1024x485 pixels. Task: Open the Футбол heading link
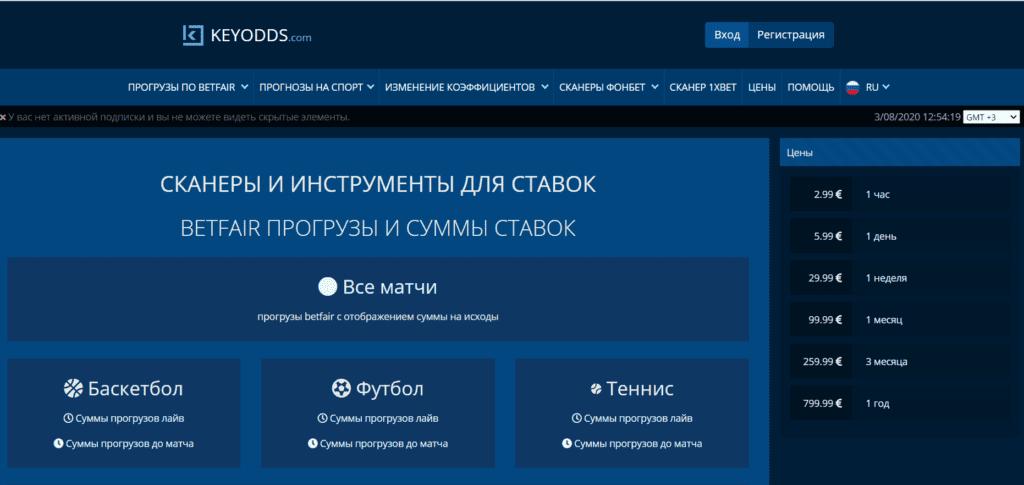(390, 389)
